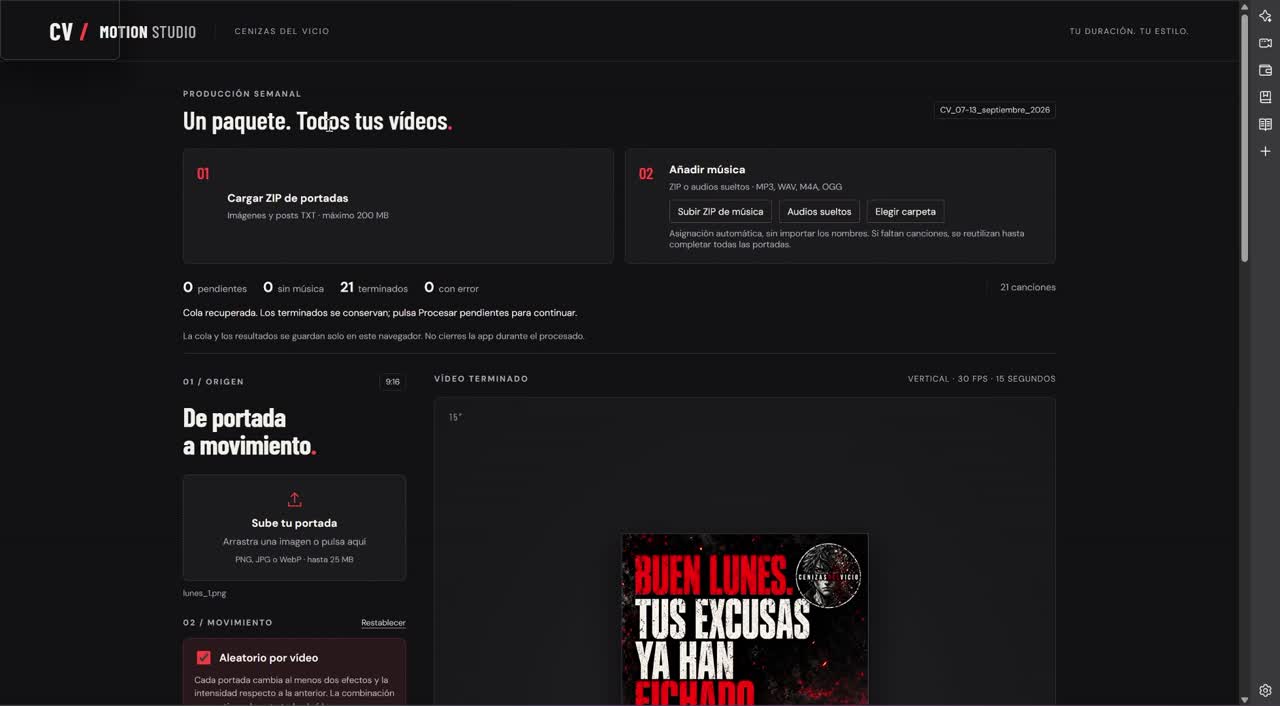
Task: Click the 0 con error counter
Action: [x=451, y=288]
